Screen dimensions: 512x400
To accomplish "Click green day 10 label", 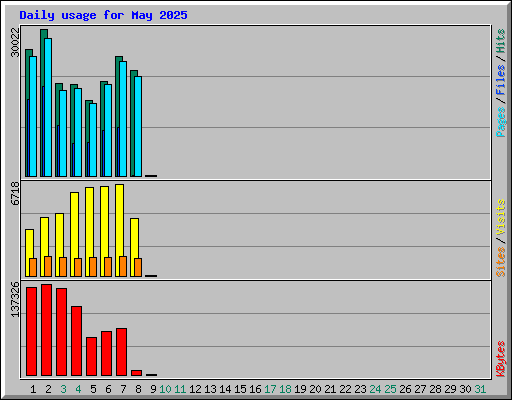I will point(165,389).
